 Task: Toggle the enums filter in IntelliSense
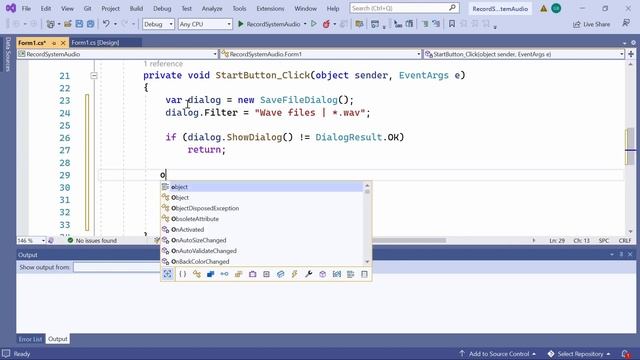(x=238, y=274)
